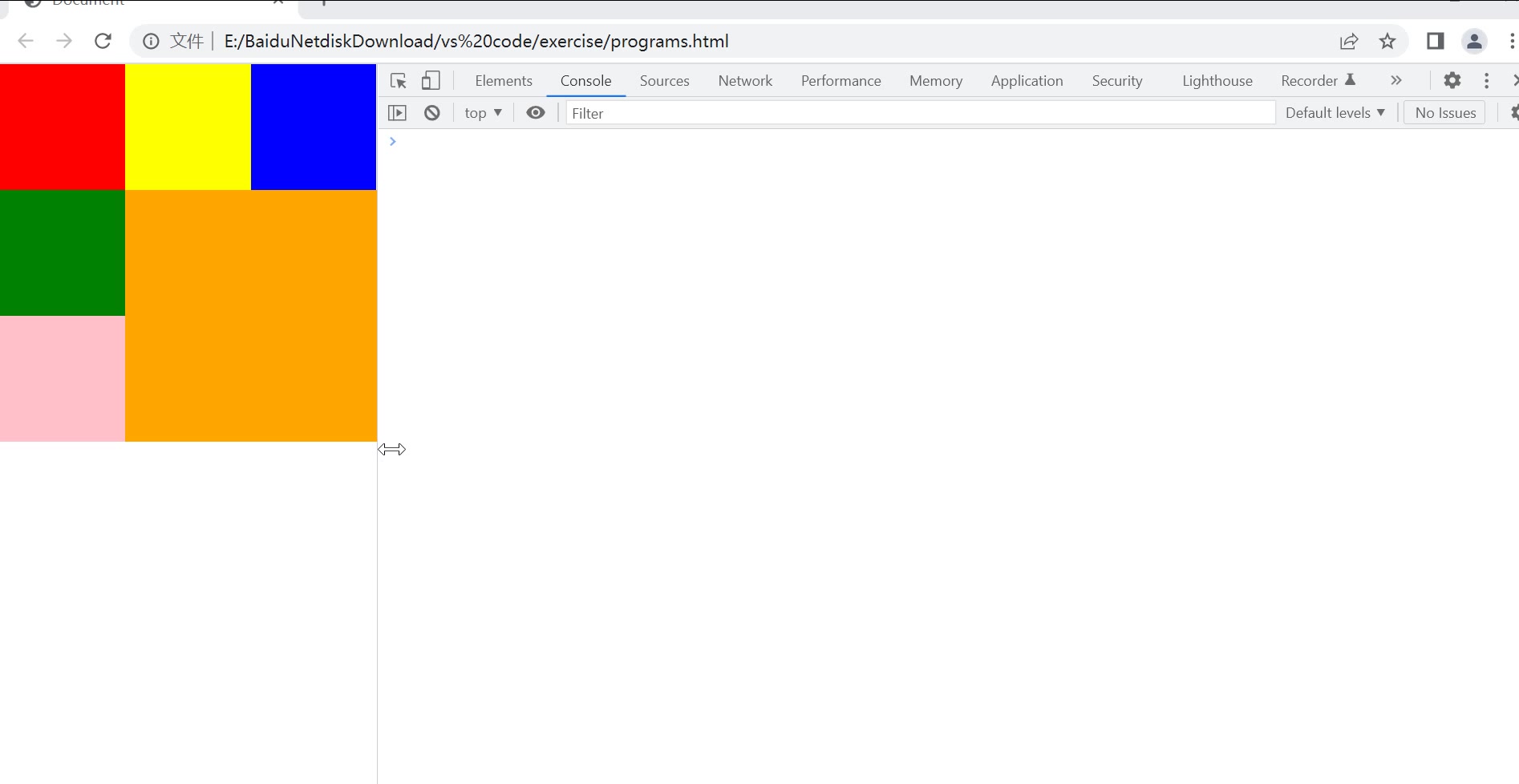
Task: Click the No Issues button
Action: tap(1444, 113)
